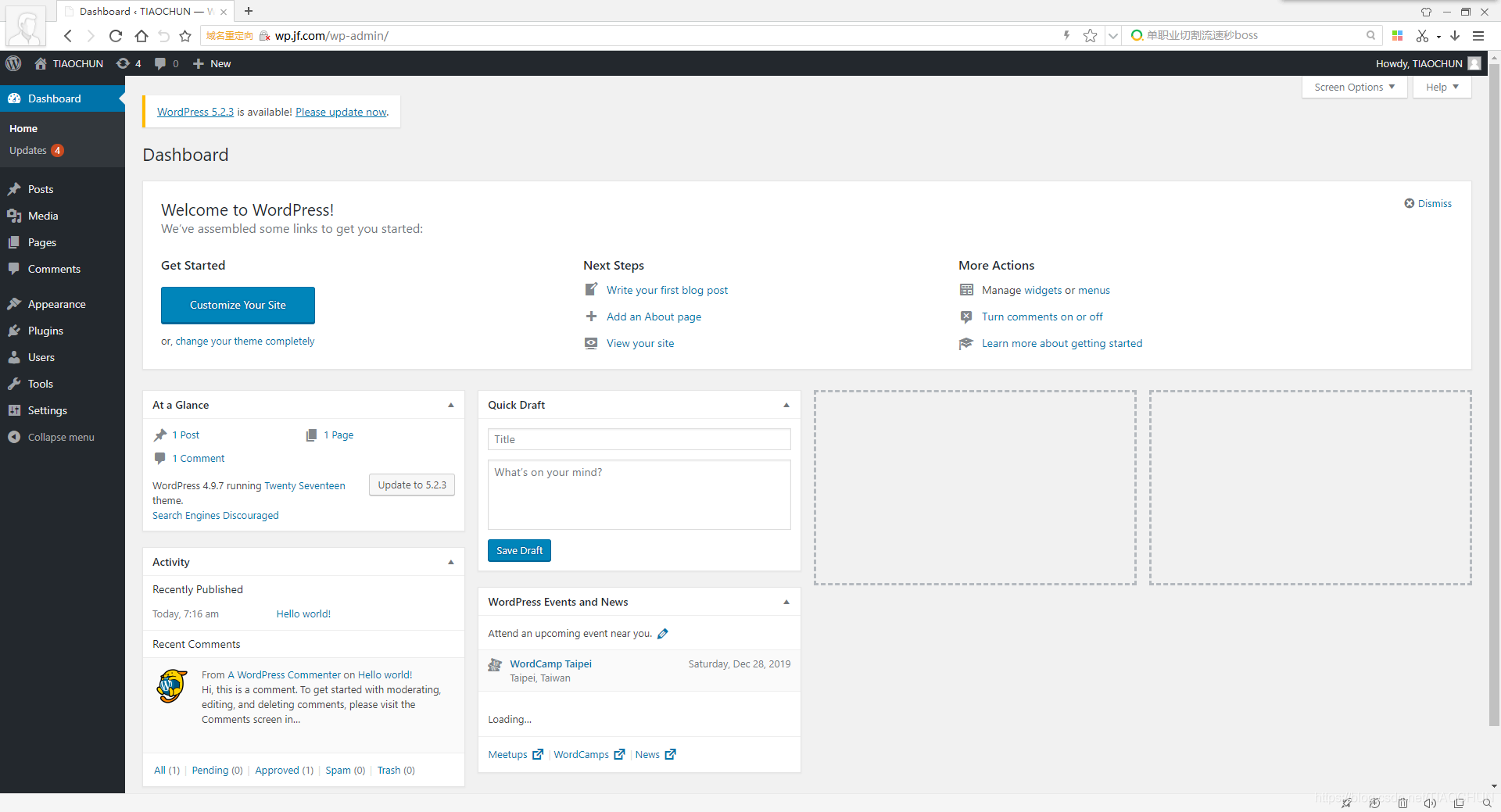This screenshot has width=1501, height=812.
Task: Collapse the Activity widget
Action: (451, 562)
